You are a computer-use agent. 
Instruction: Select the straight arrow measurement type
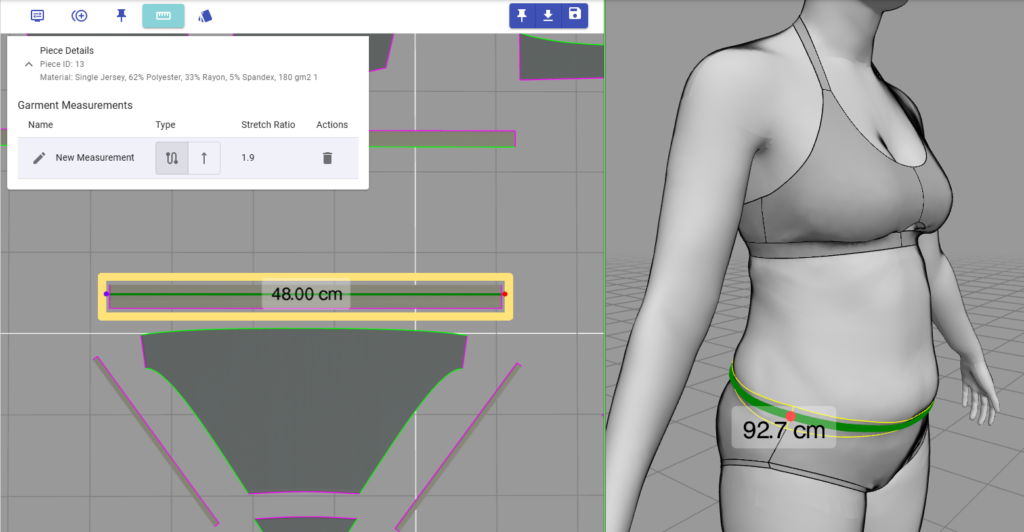point(204,158)
